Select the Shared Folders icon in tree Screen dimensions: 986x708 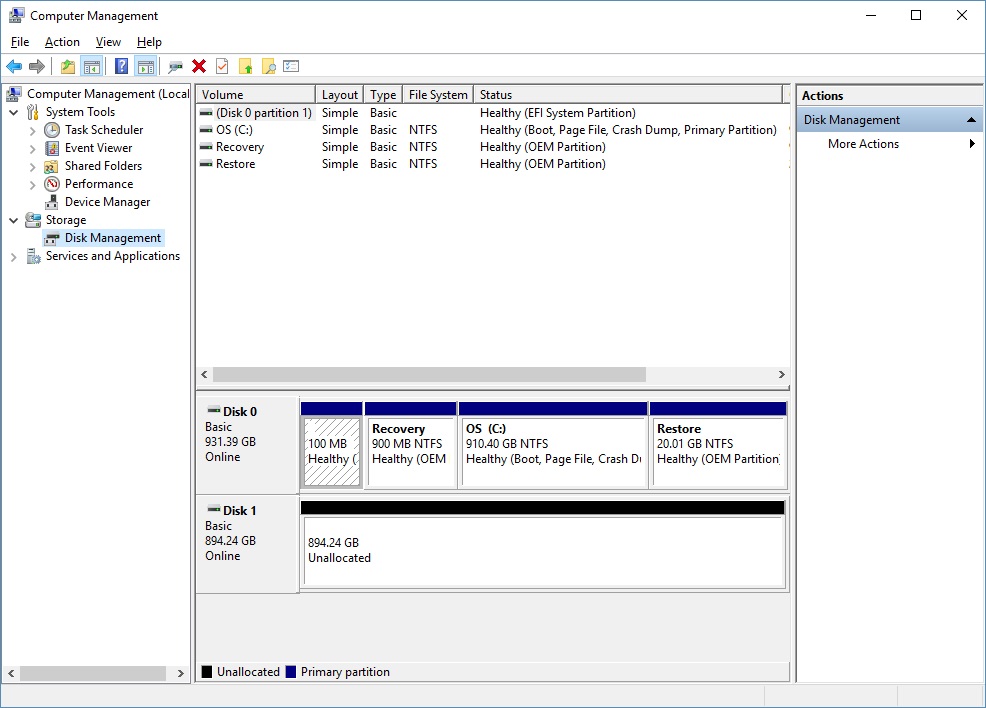coord(52,167)
